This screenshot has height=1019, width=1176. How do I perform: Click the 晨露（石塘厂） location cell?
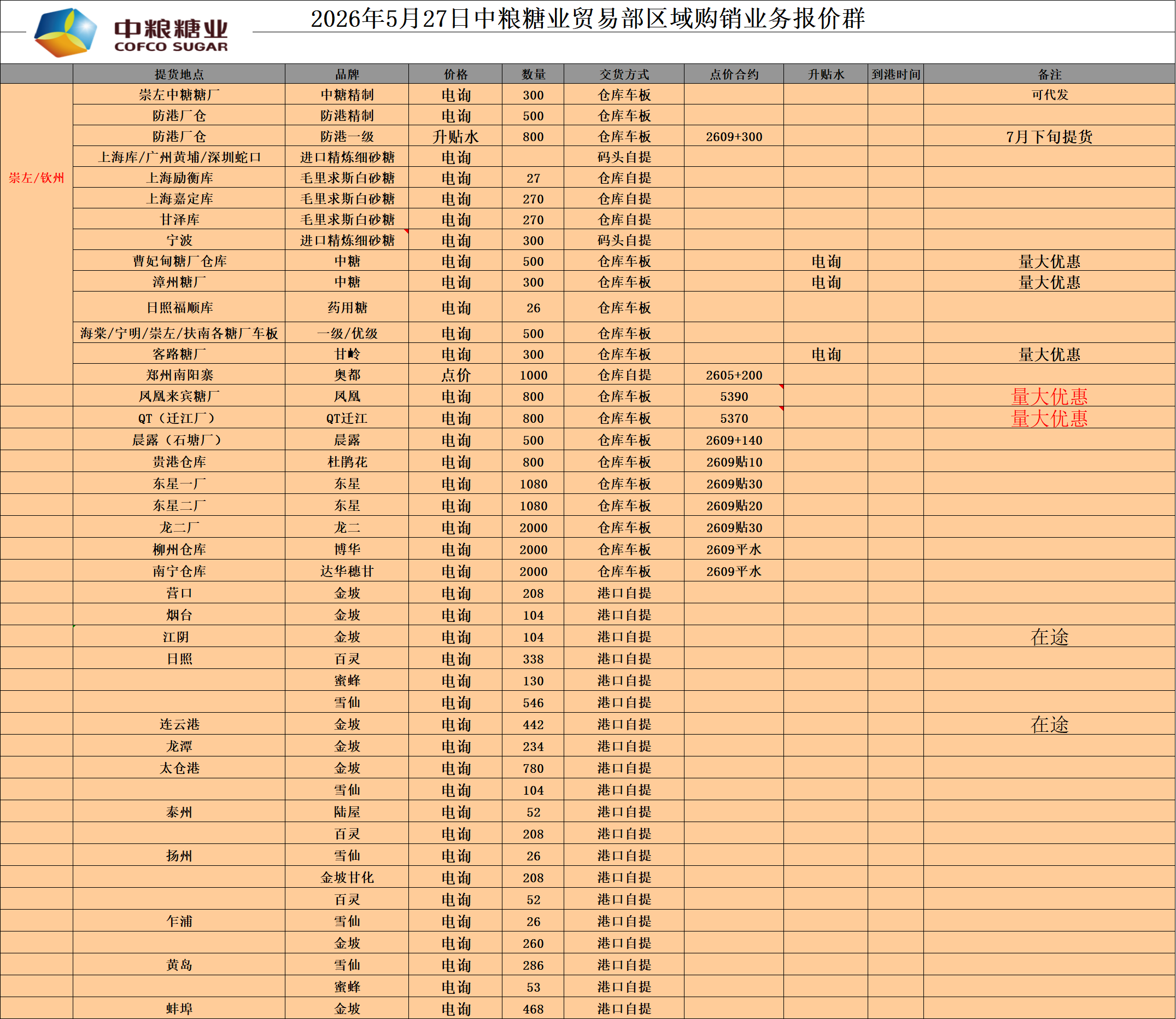pos(179,440)
